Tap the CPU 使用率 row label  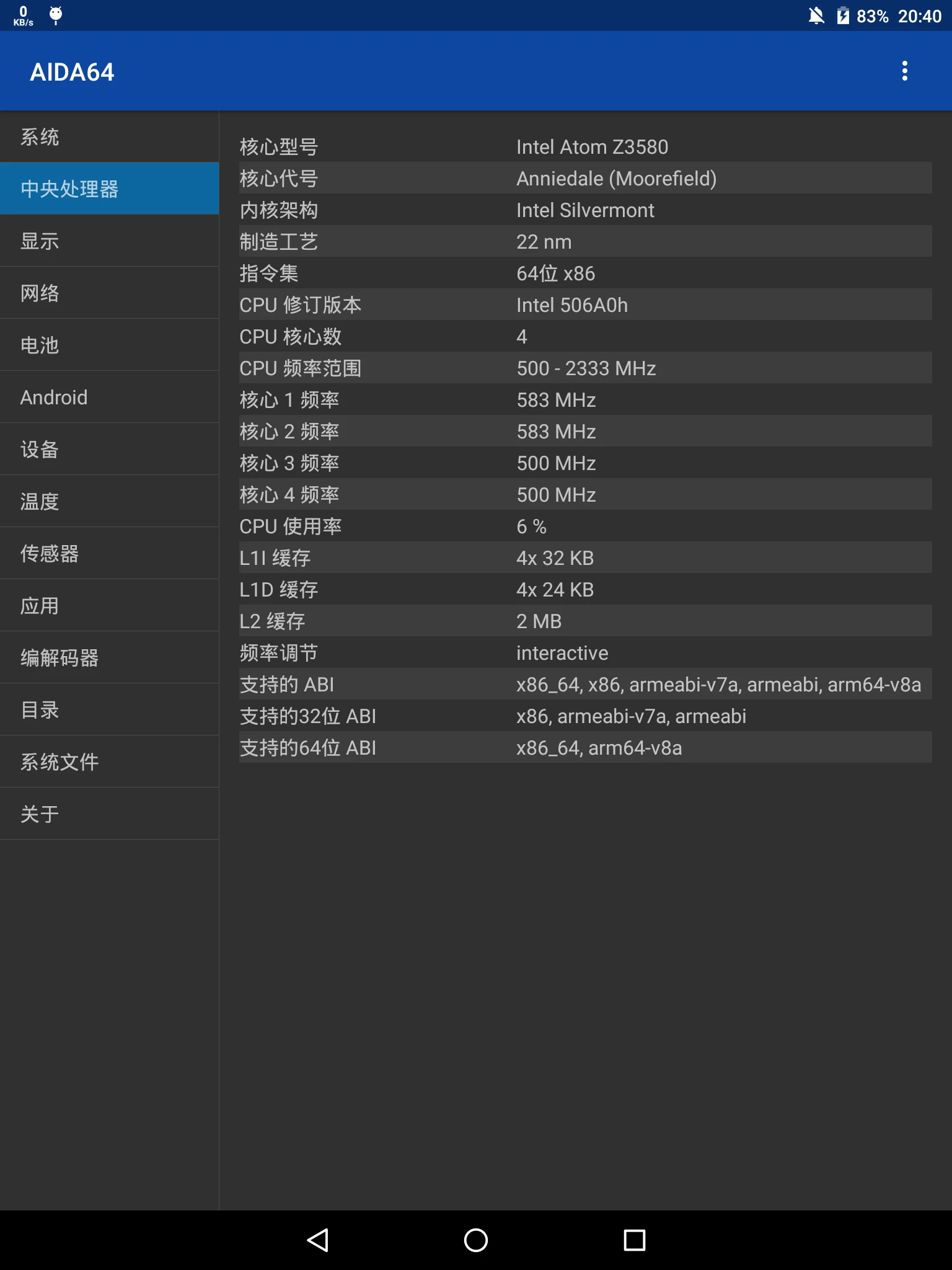[x=290, y=526]
